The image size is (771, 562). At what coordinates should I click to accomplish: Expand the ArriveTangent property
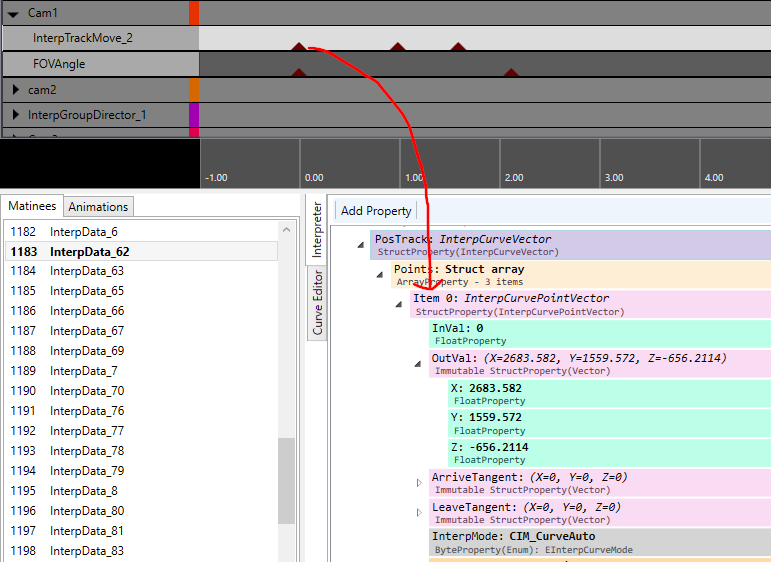point(419,483)
